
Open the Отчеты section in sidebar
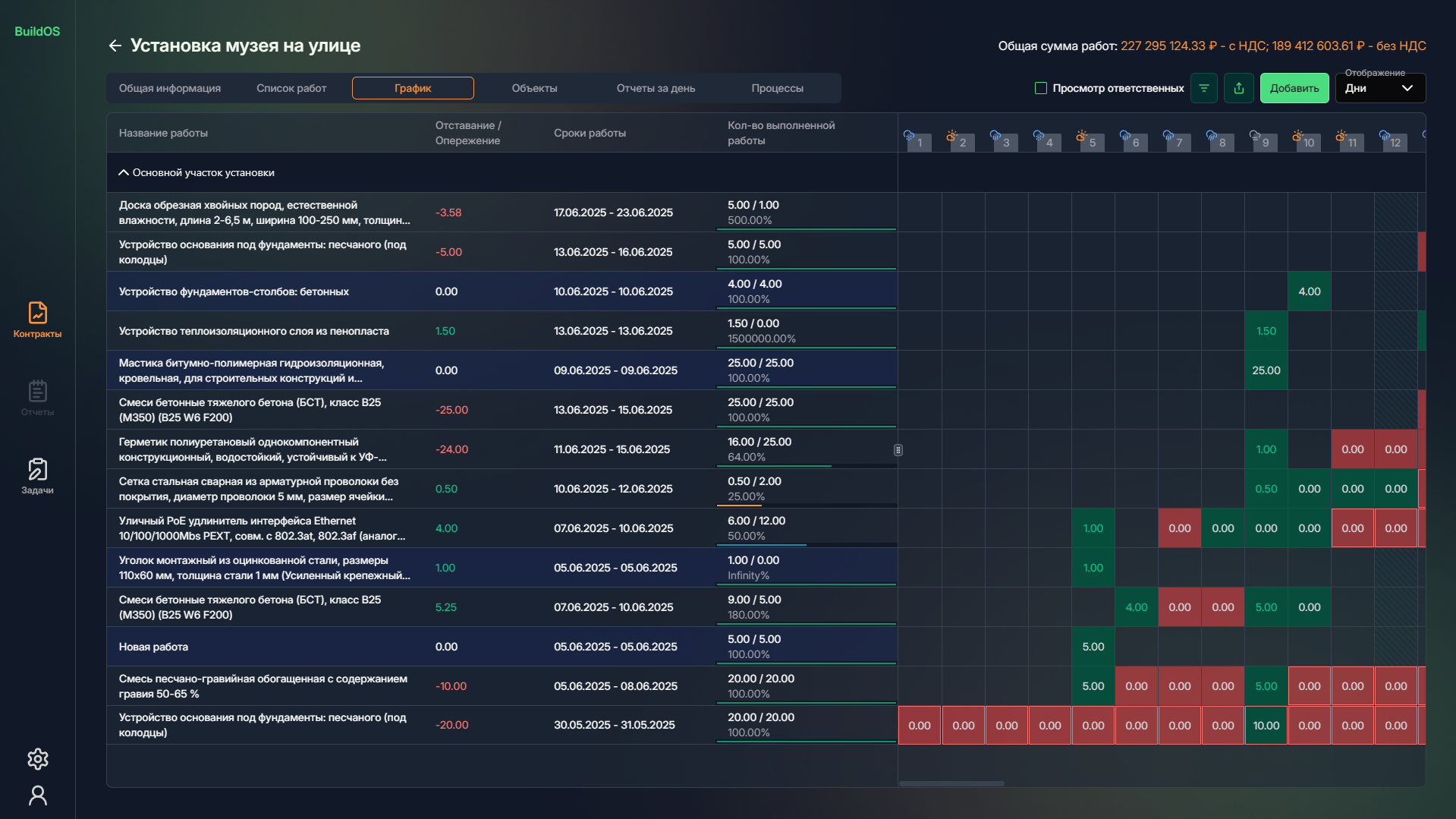tap(37, 398)
